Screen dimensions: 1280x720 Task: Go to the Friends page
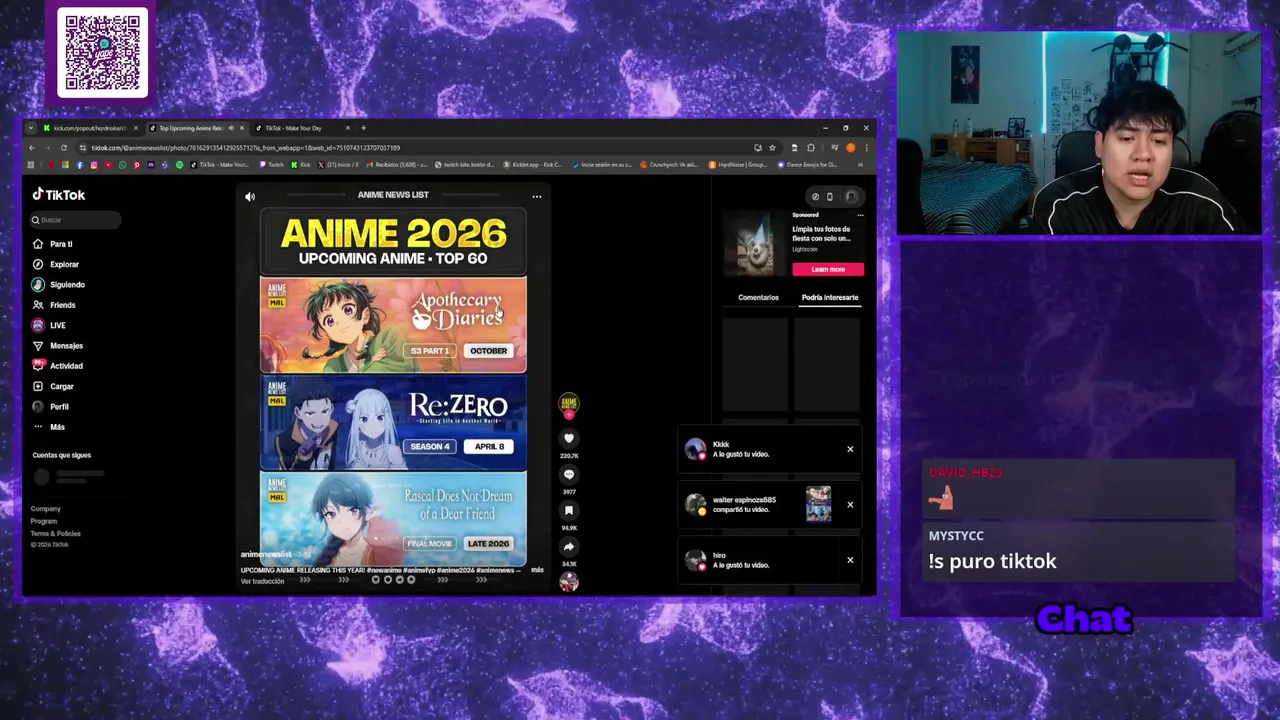(55, 305)
